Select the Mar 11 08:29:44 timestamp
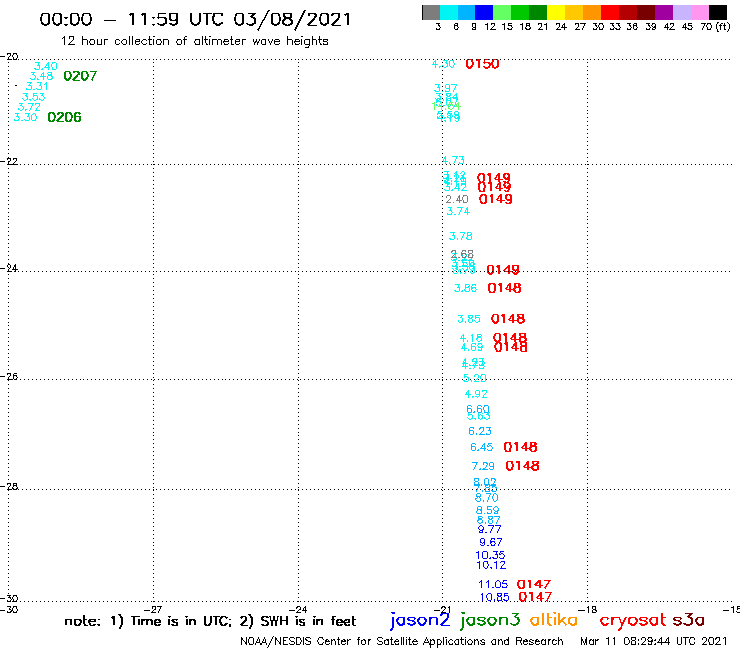The image size is (740, 650). click(x=654, y=641)
